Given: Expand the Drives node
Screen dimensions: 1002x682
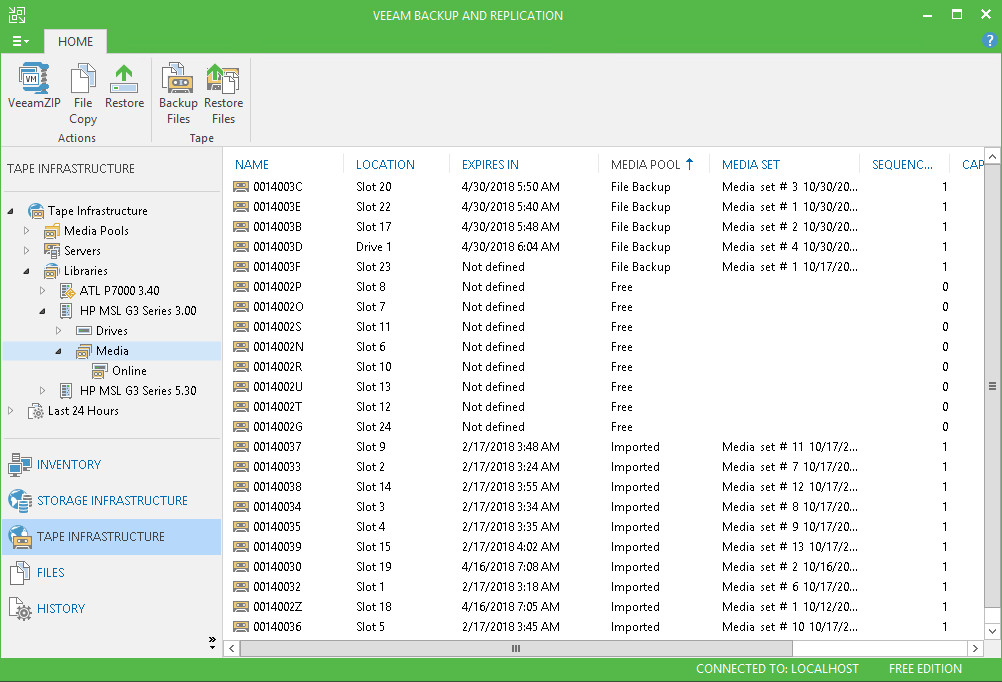Looking at the screenshot, I should point(58,330).
